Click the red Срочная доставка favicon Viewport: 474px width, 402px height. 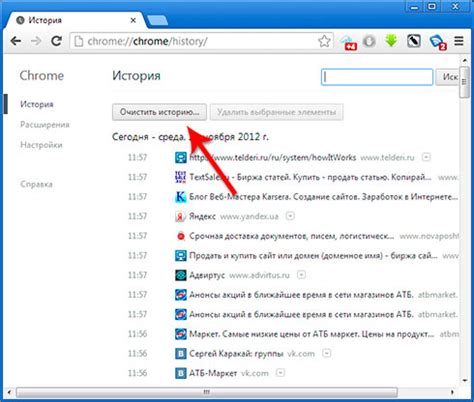coord(181,236)
